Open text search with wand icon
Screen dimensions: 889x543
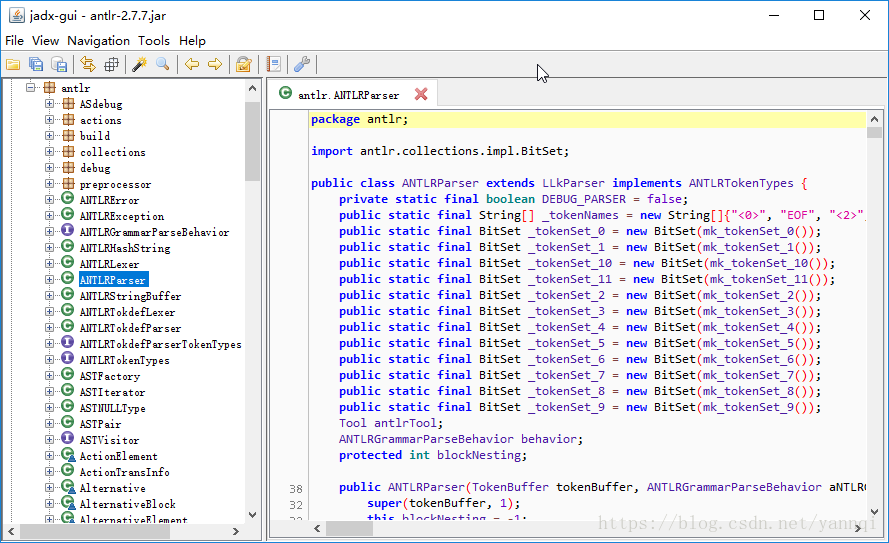140,65
